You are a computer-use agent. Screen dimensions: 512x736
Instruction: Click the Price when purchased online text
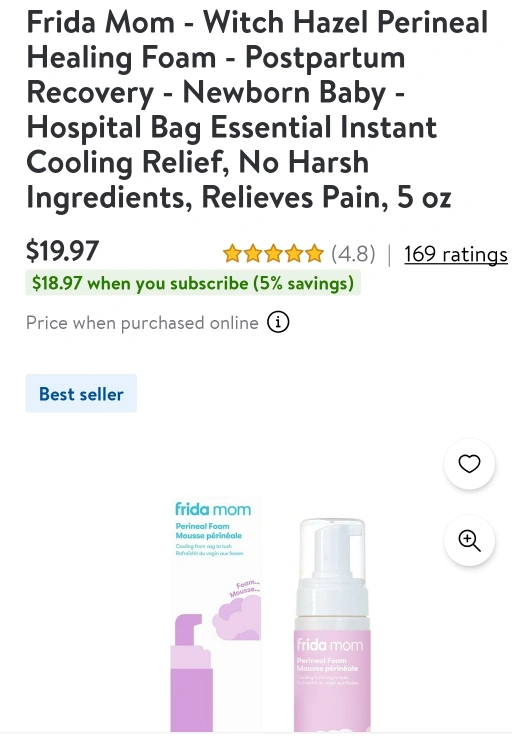pyautogui.click(x=142, y=323)
